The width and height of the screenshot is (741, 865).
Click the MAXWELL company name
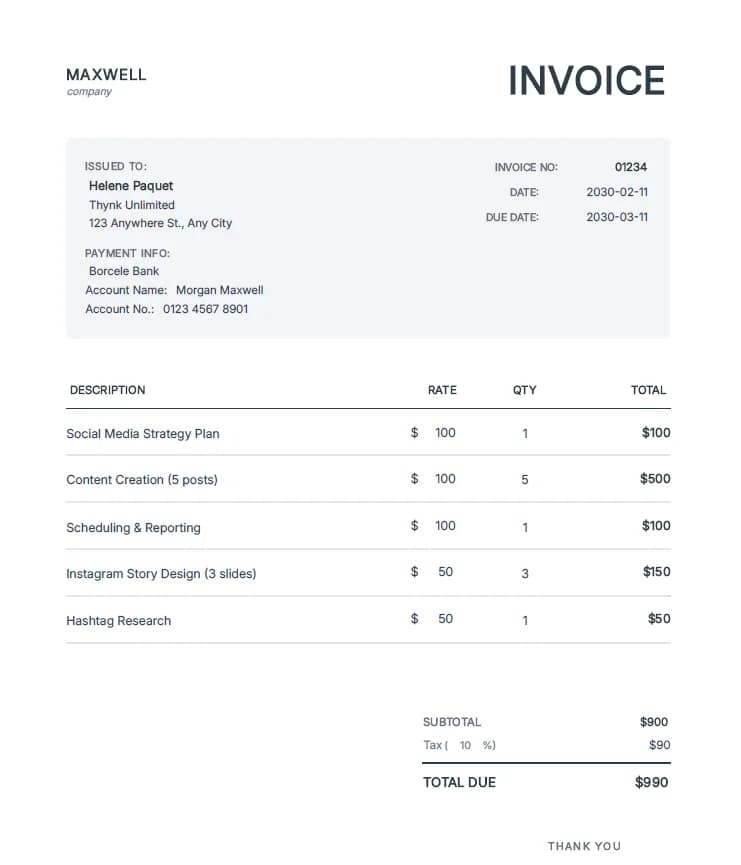(106, 74)
